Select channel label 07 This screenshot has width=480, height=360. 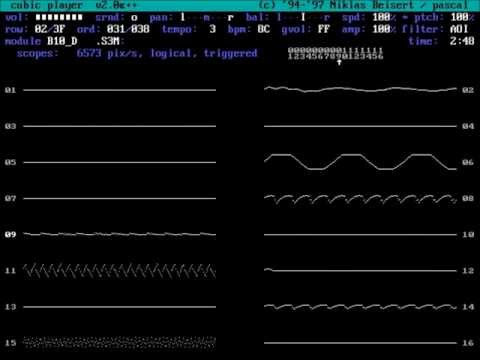tap(10, 199)
